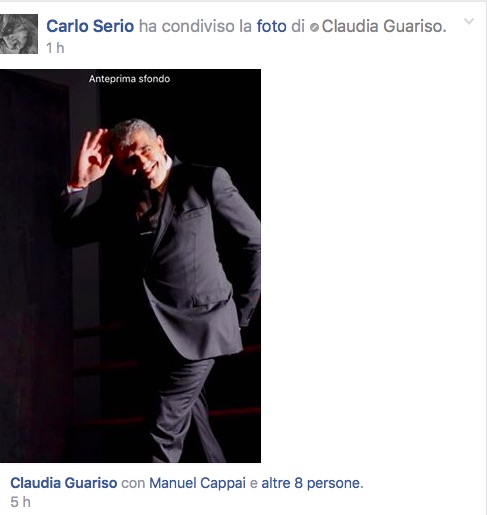Visit Manuel Cappai's tagged profile
This screenshot has height=515, width=487.
[x=197, y=483]
